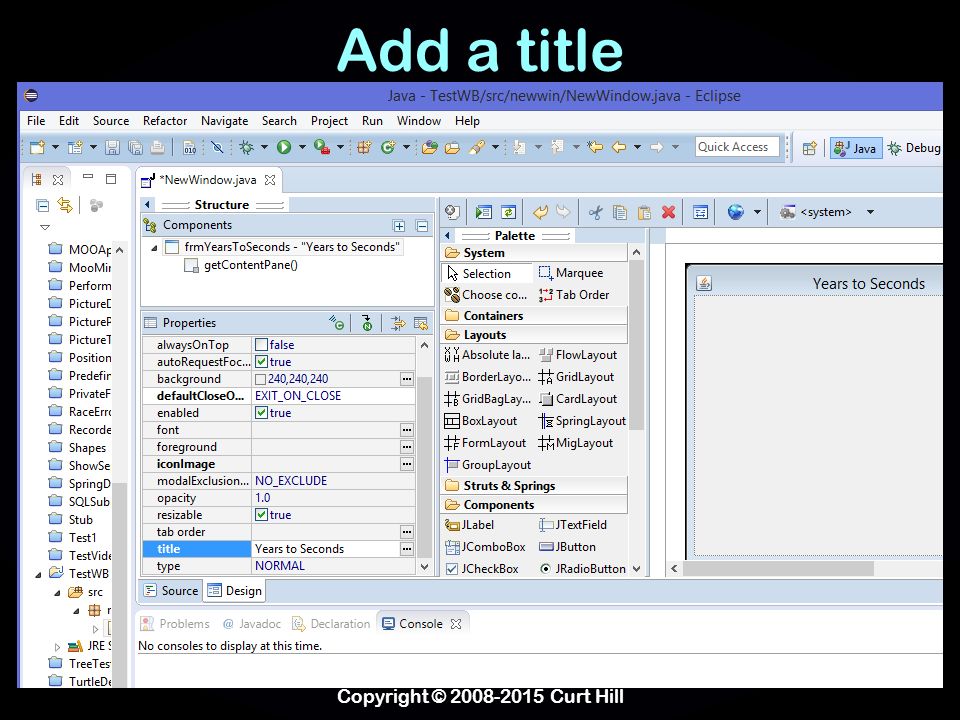Open the Navigate menu
960x720 pixels.
tap(224, 121)
